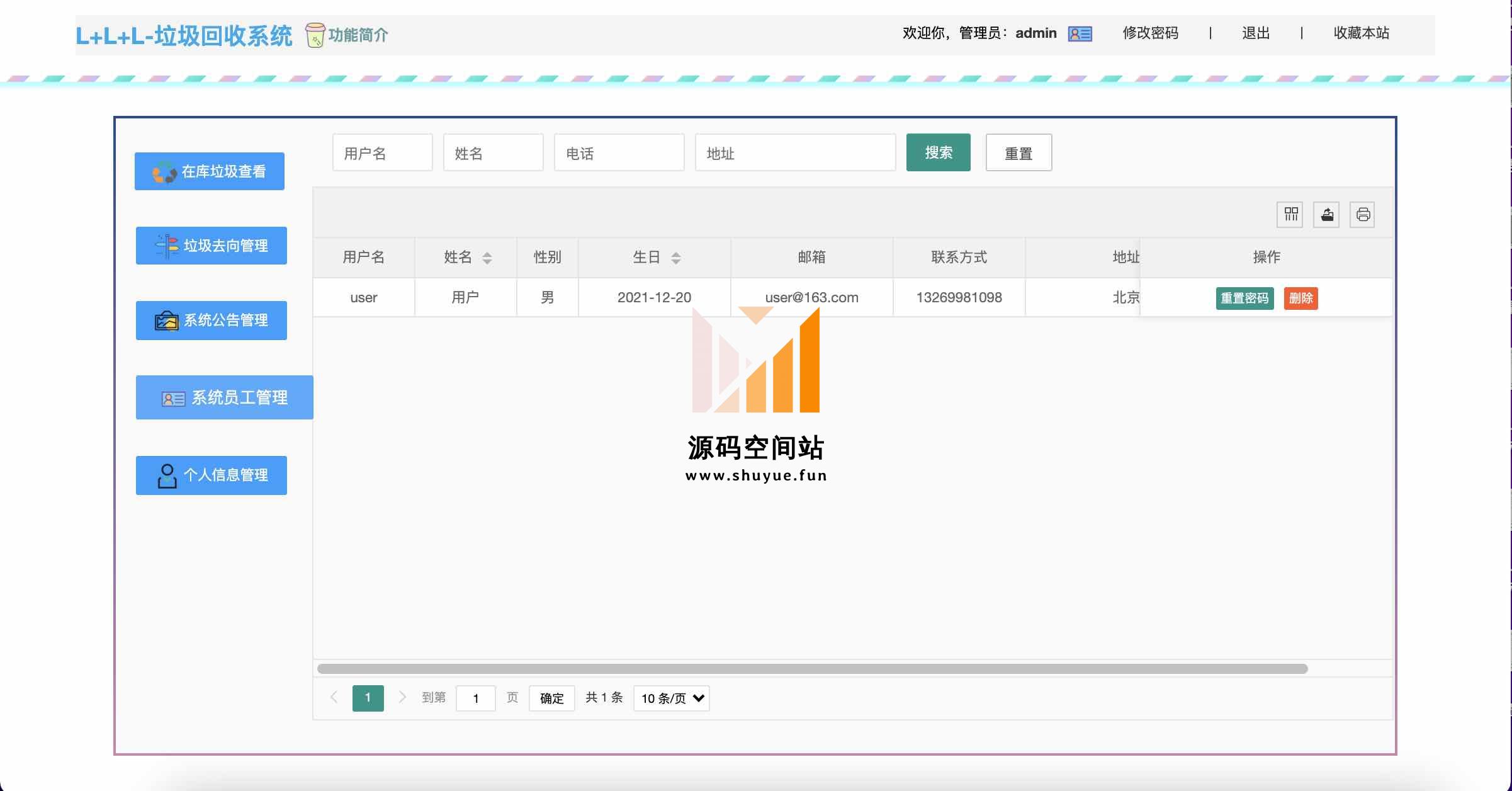Image resolution: width=1512 pixels, height=791 pixels.
Task: Click the 修改密码 link
Action: pyautogui.click(x=1151, y=33)
